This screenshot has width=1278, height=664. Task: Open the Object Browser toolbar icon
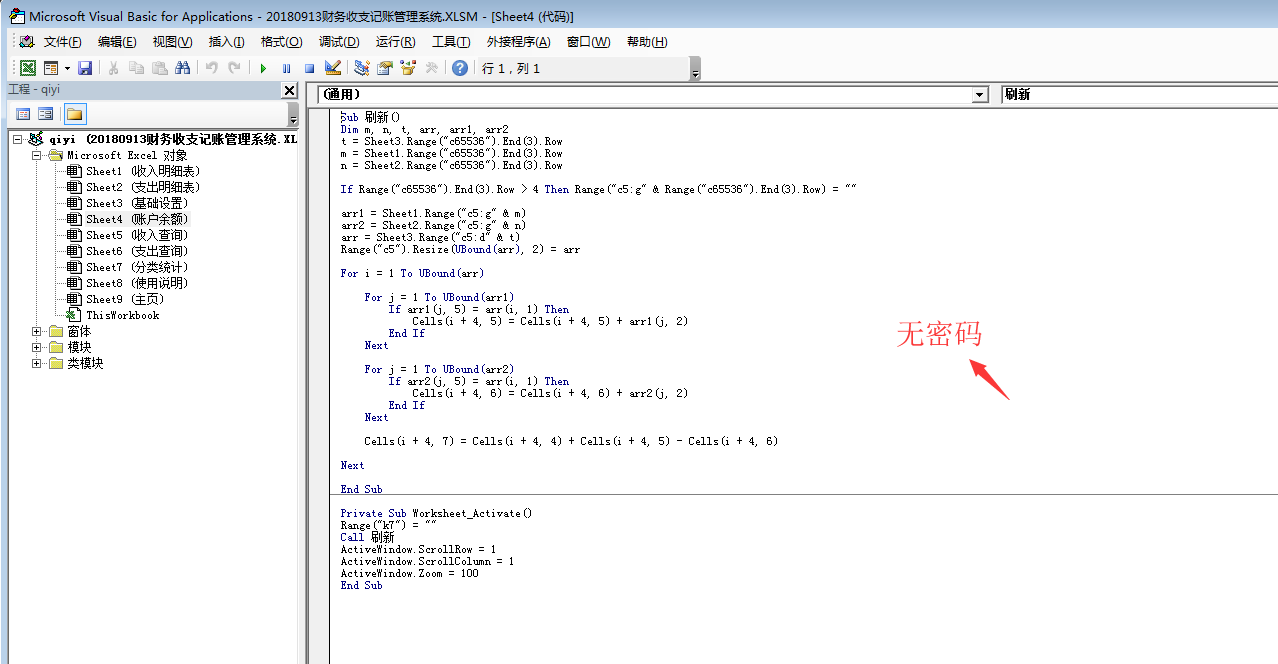(407, 68)
